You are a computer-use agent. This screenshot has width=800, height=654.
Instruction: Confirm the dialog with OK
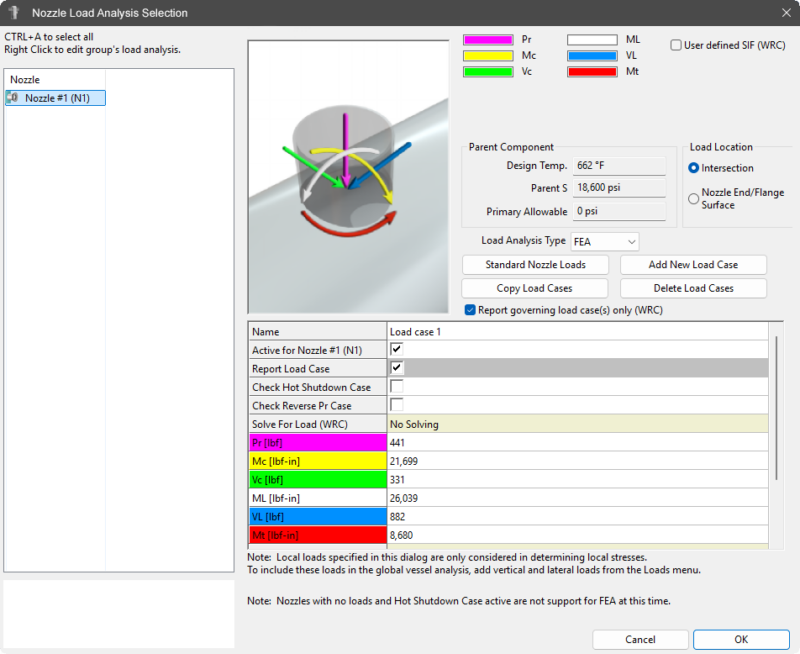(x=740, y=639)
